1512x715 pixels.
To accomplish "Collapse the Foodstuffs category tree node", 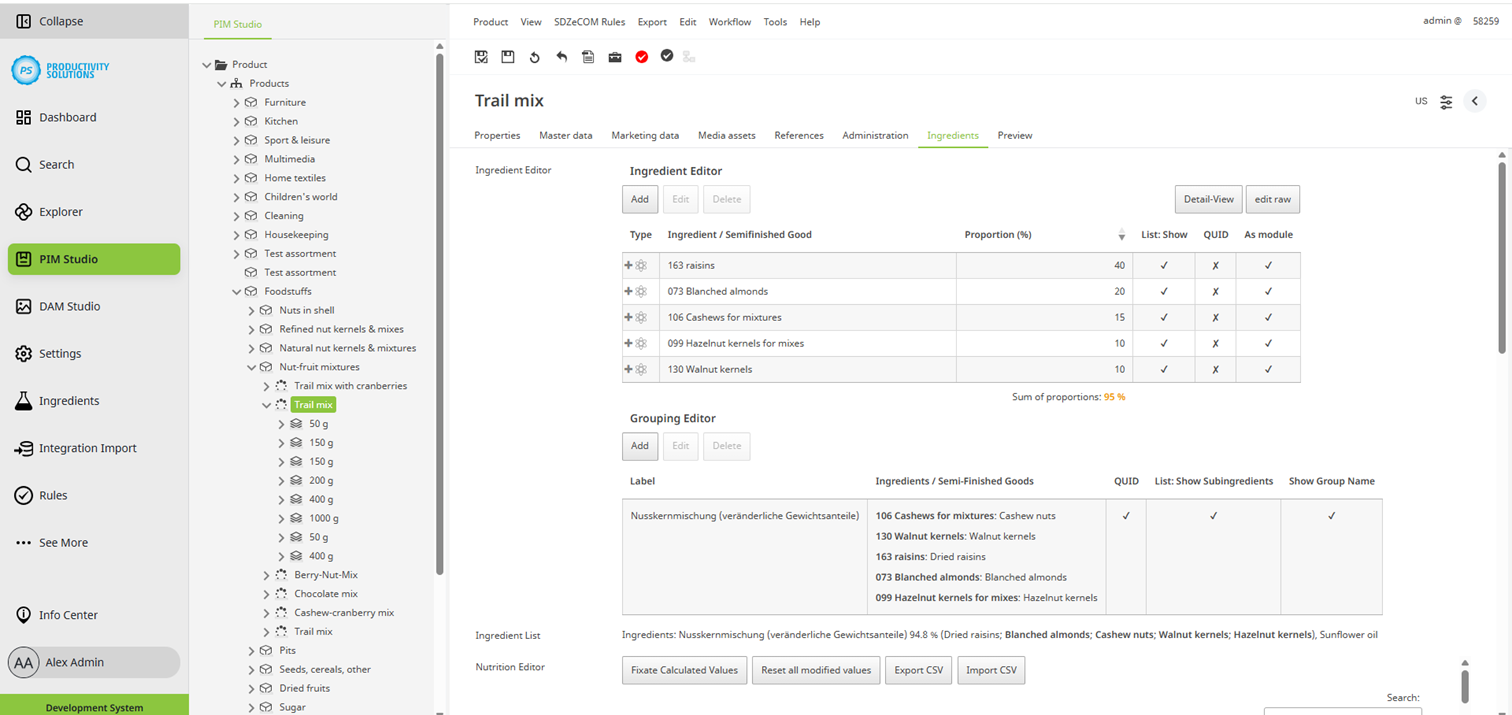I will [x=238, y=291].
